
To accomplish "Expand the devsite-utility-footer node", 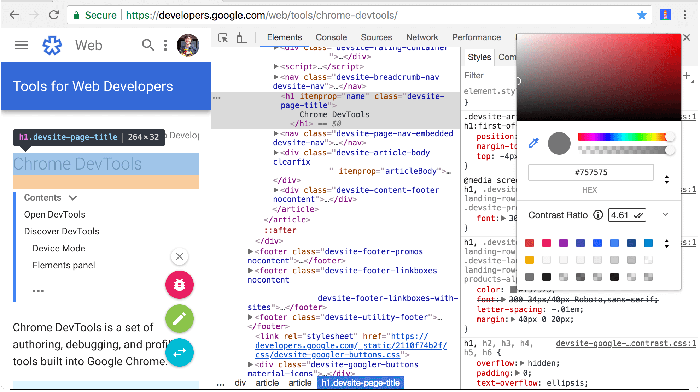I will (x=250, y=317).
